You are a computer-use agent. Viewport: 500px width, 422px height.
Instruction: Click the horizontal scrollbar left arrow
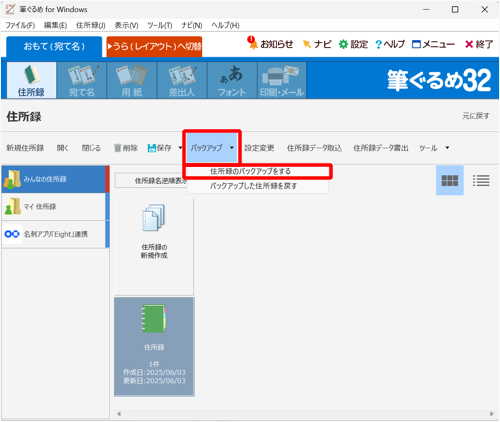point(119,414)
